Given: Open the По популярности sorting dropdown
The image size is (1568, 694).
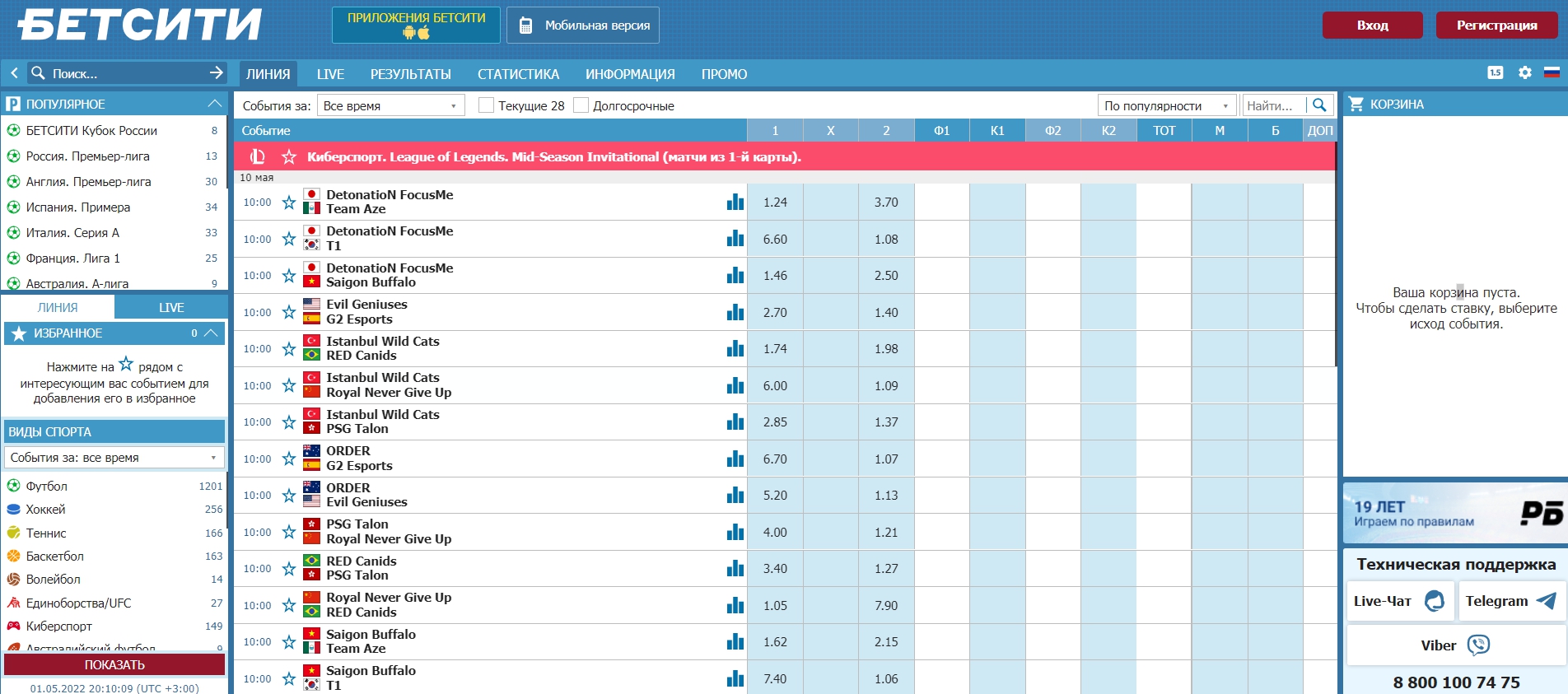Looking at the screenshot, I should click(x=1166, y=105).
